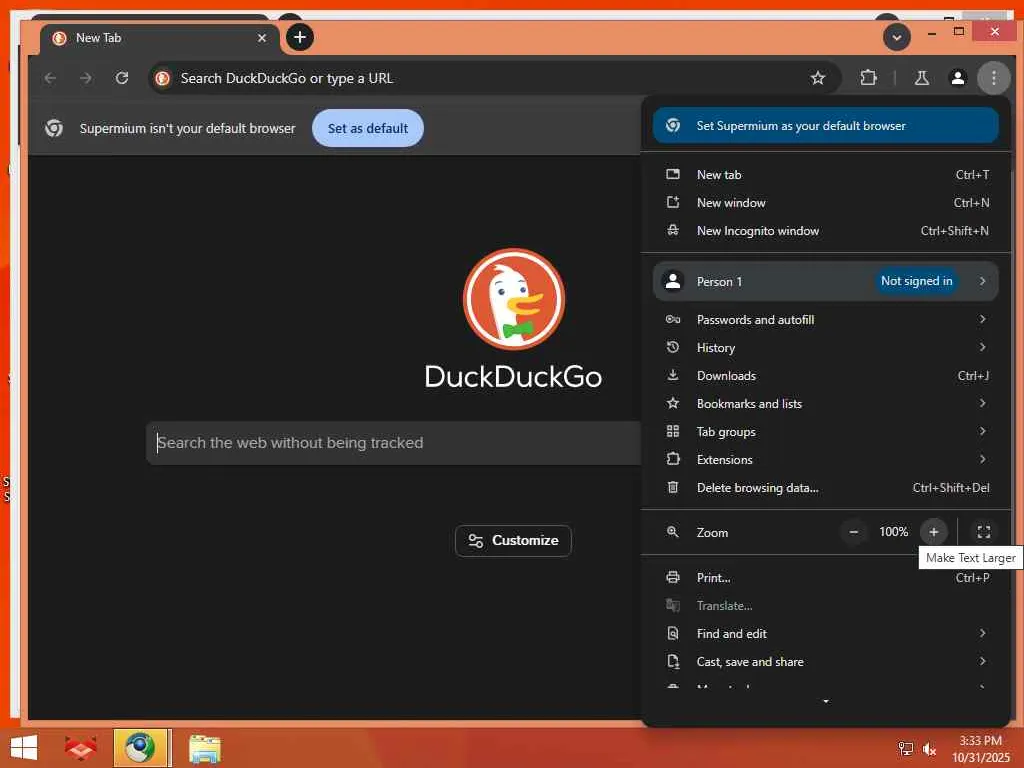Click the Downloads arrow icon in menu
The image size is (1024, 768).
coord(673,376)
